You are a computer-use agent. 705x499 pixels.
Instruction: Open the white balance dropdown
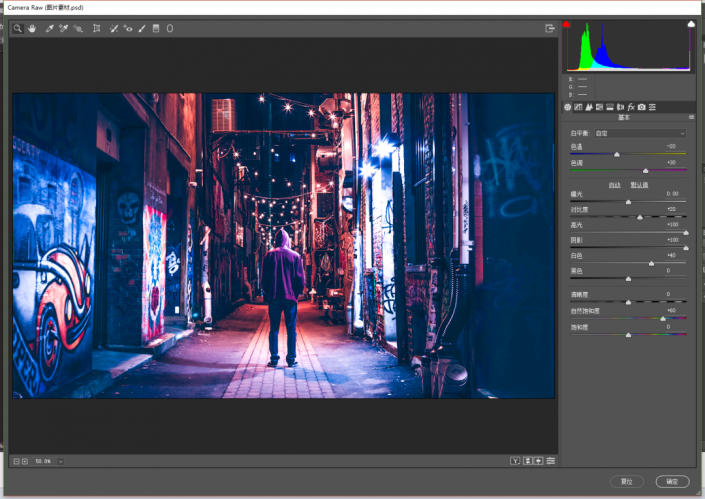(640, 134)
